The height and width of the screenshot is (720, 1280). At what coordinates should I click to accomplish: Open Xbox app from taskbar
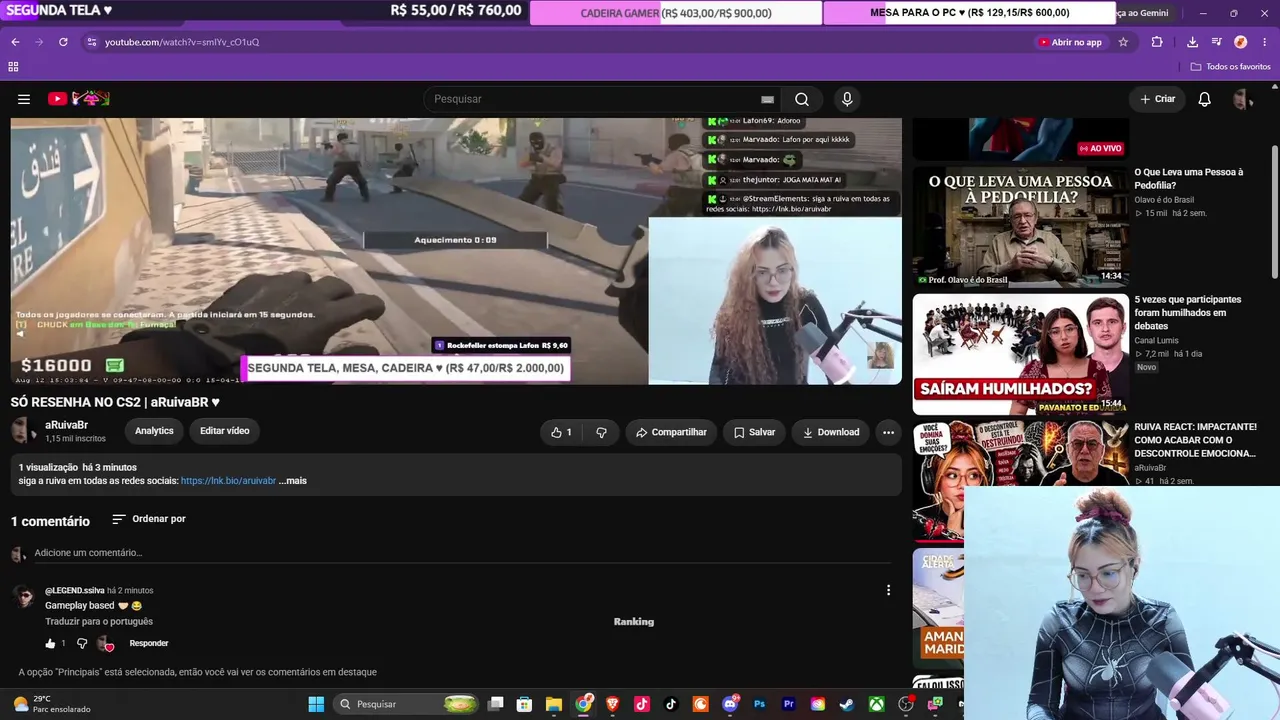(876, 704)
